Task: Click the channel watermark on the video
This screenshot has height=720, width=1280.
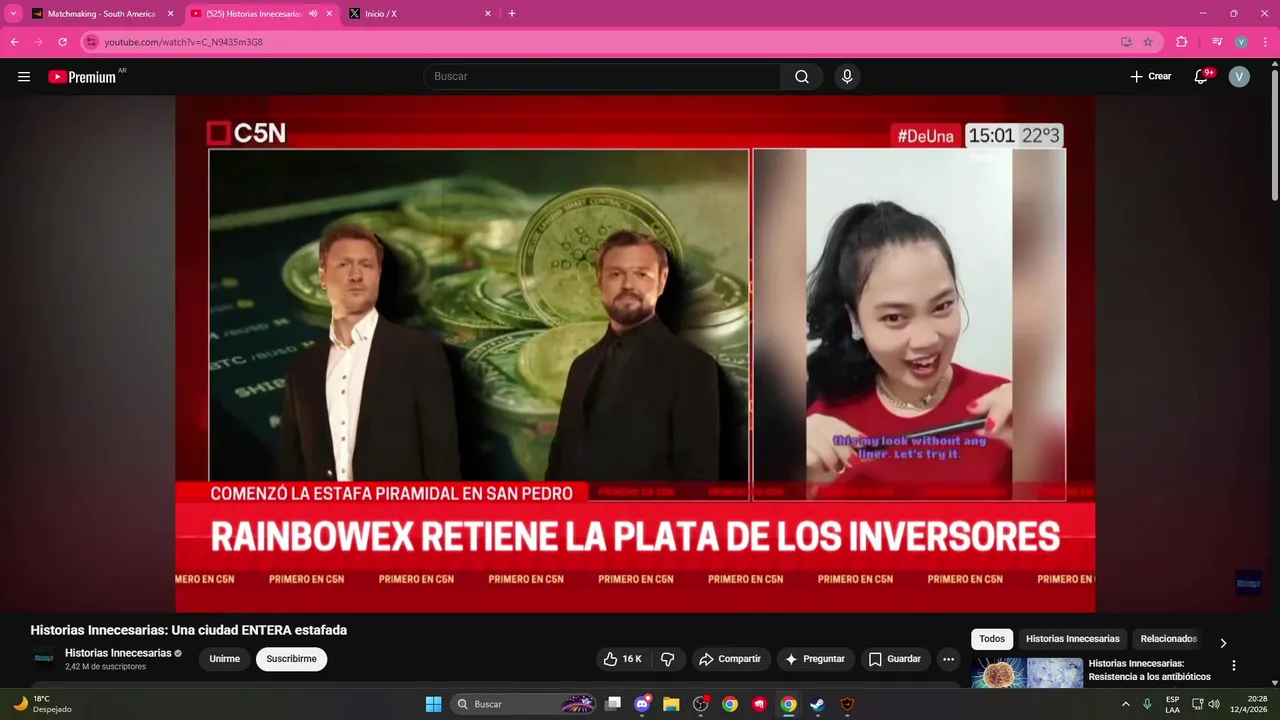Action: pos(1248,583)
